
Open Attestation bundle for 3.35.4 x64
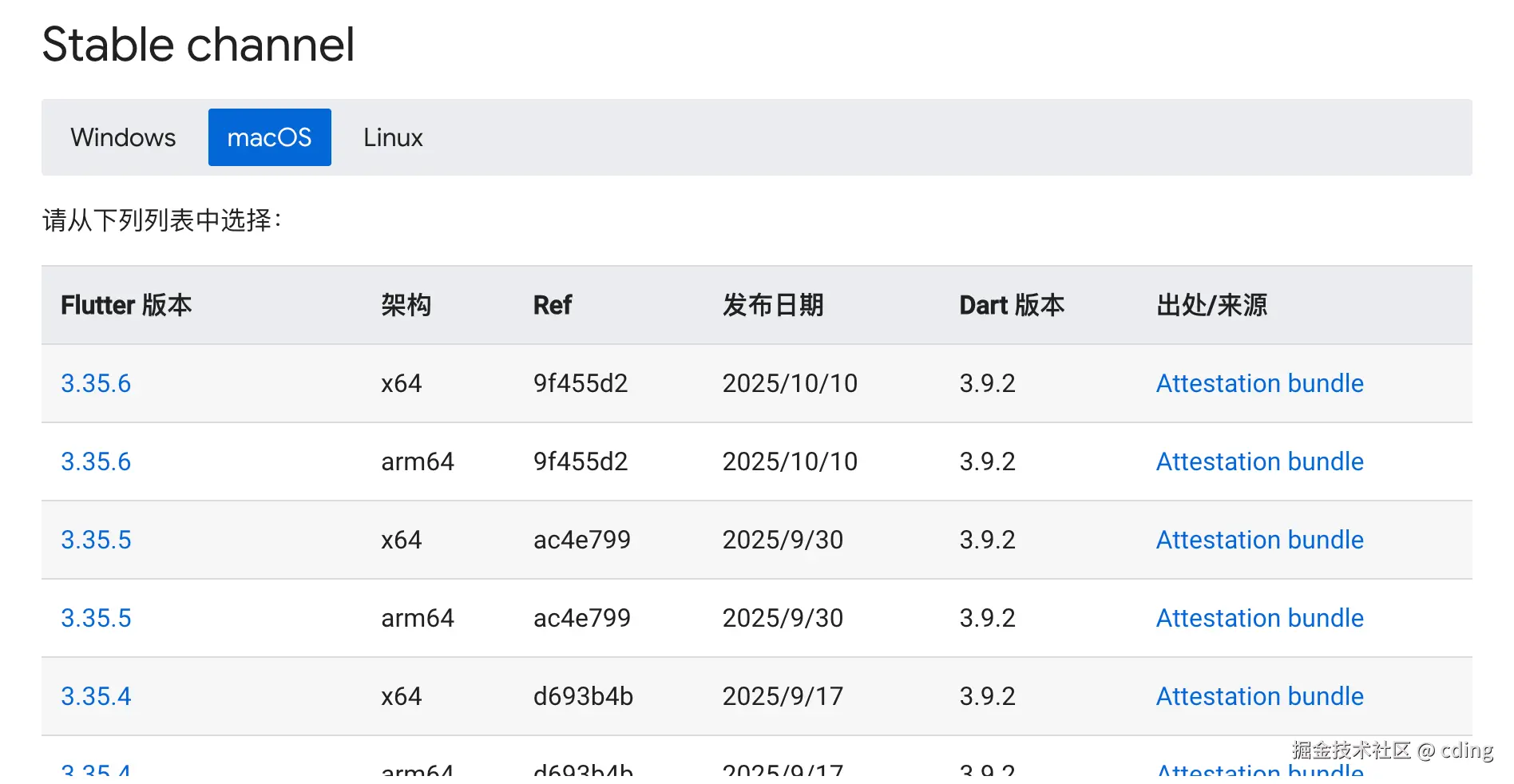coord(1259,696)
